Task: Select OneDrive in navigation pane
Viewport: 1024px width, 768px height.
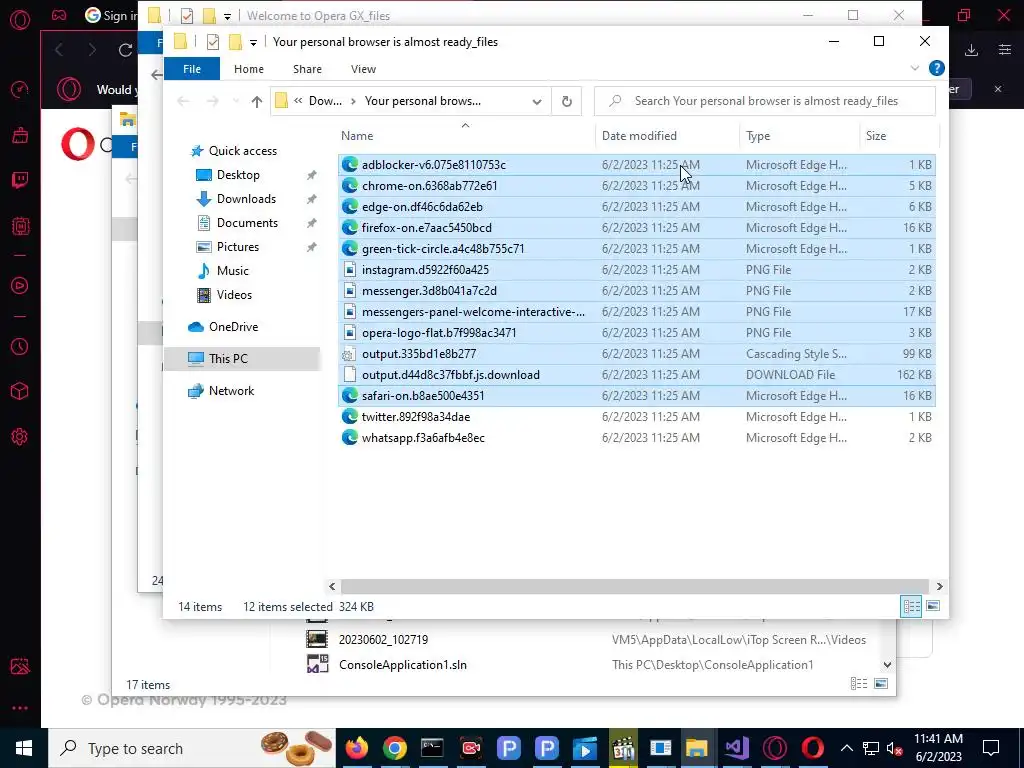Action: point(223,327)
